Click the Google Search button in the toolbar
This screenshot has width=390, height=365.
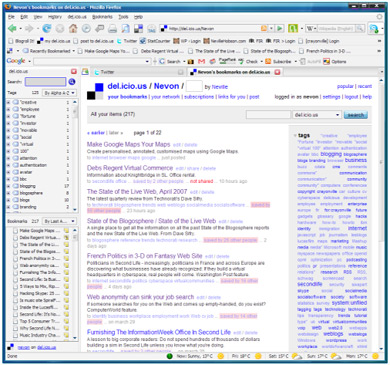pyautogui.click(x=170, y=61)
